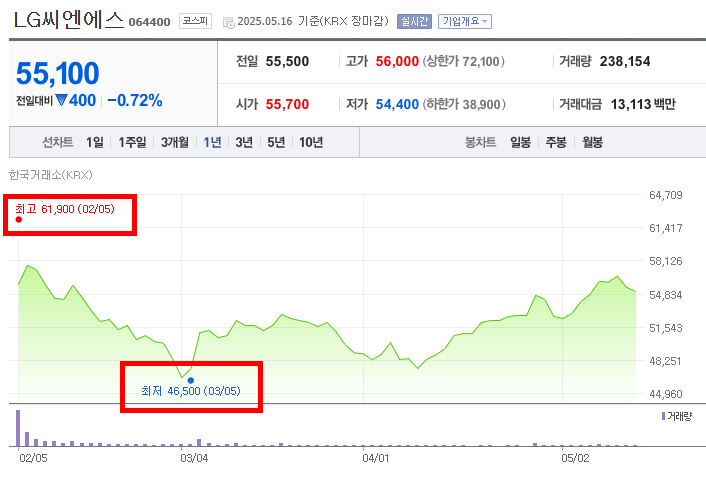Click the calendar icon beside the 2025.05.16 date
The width and height of the screenshot is (706, 477).
[x=229, y=22]
